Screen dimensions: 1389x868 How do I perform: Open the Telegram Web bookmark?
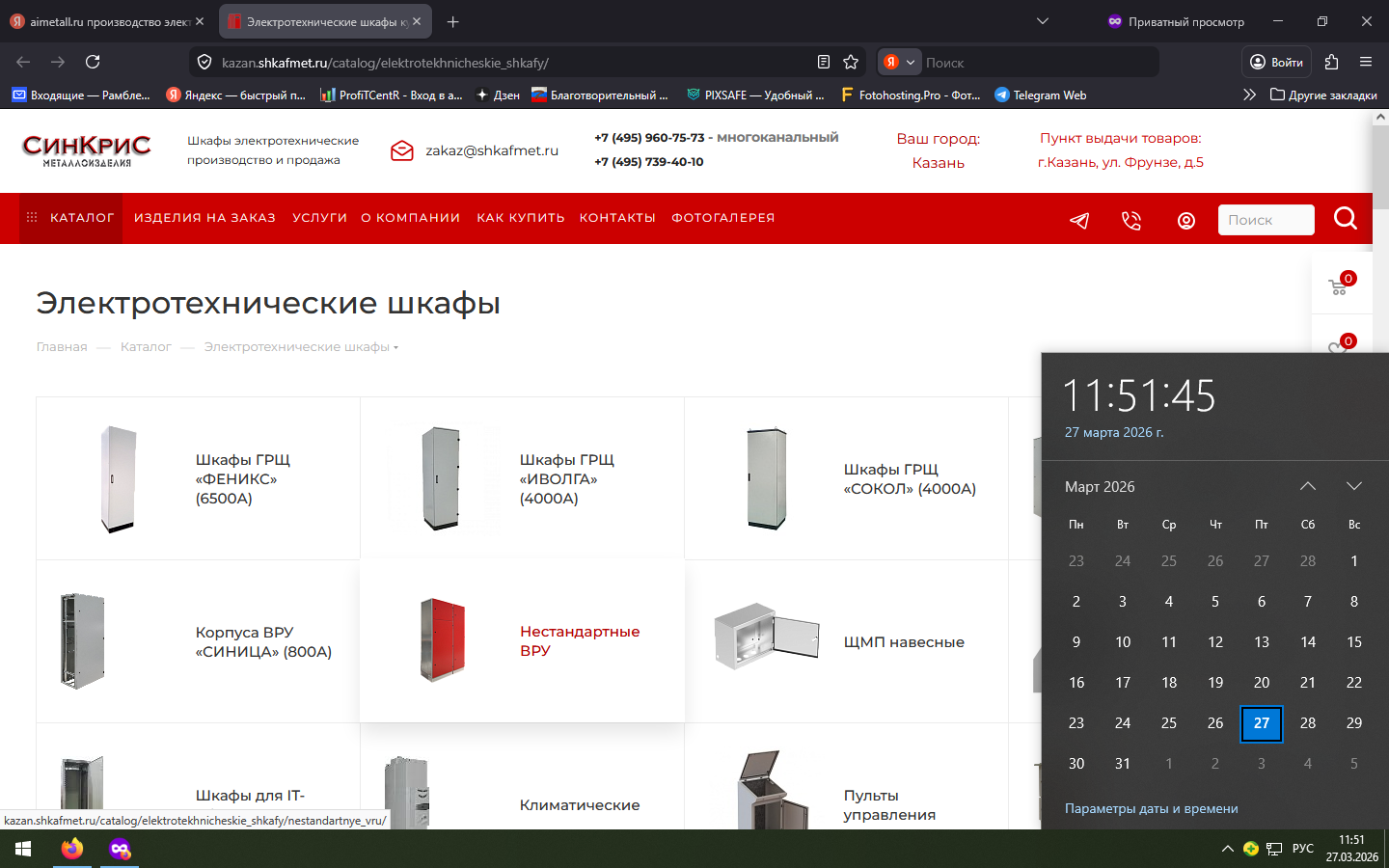(1041, 95)
